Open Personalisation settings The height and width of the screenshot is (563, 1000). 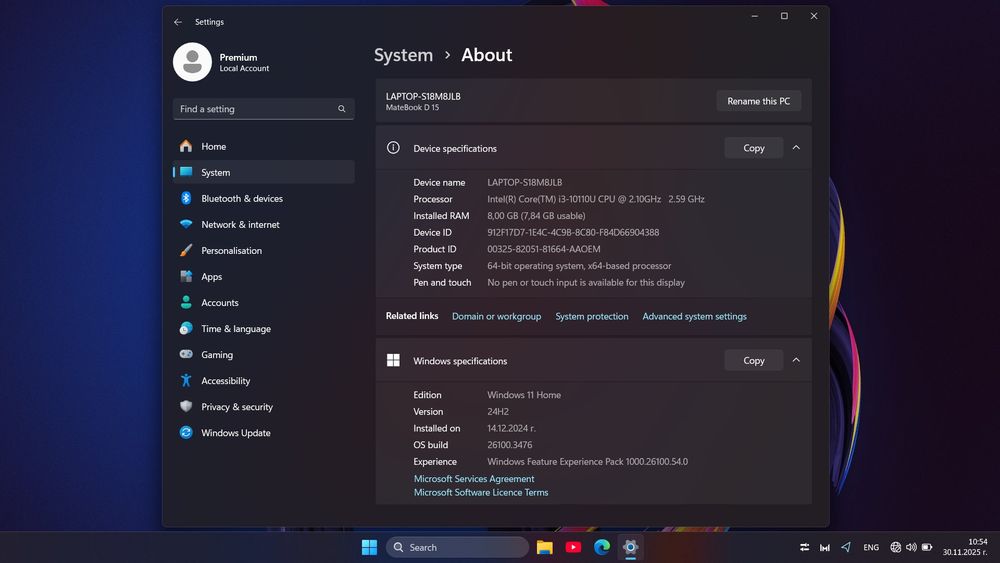pos(263,251)
